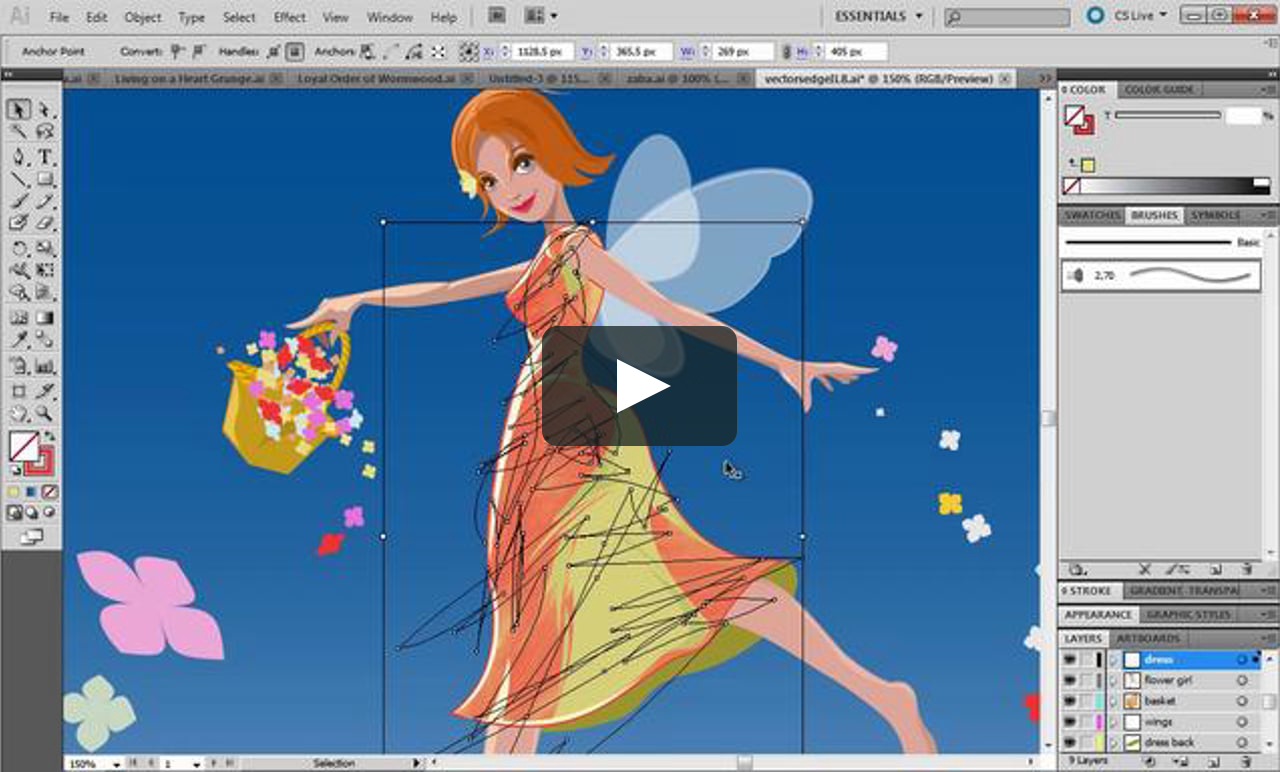Switch to the COLOR GUIDE tab
1280x772 pixels.
pyautogui.click(x=1159, y=90)
